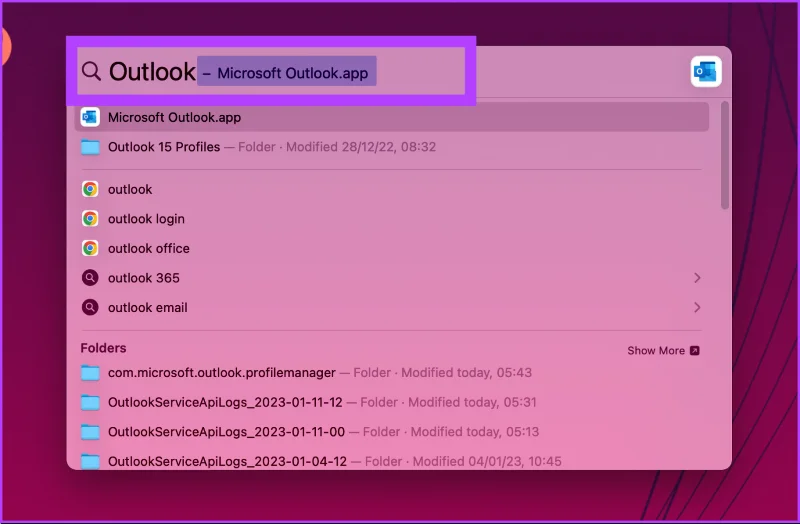Open OutlookServiceApiLogs_2023-01-11-12 folder
This screenshot has height=524, width=800.
(x=392, y=403)
